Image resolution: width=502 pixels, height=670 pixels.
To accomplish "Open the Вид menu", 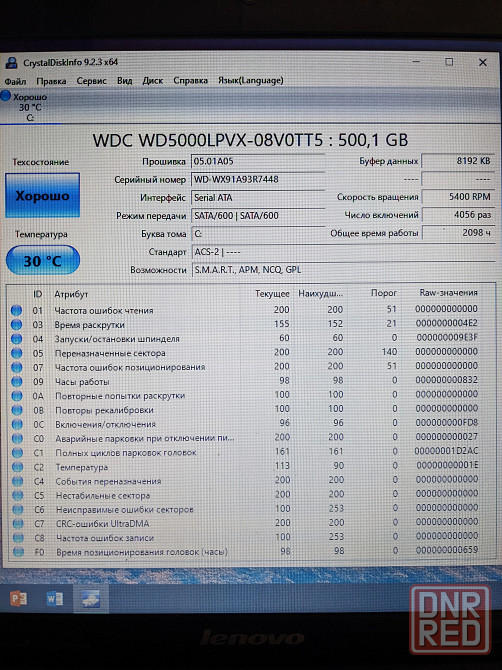I will (x=124, y=81).
